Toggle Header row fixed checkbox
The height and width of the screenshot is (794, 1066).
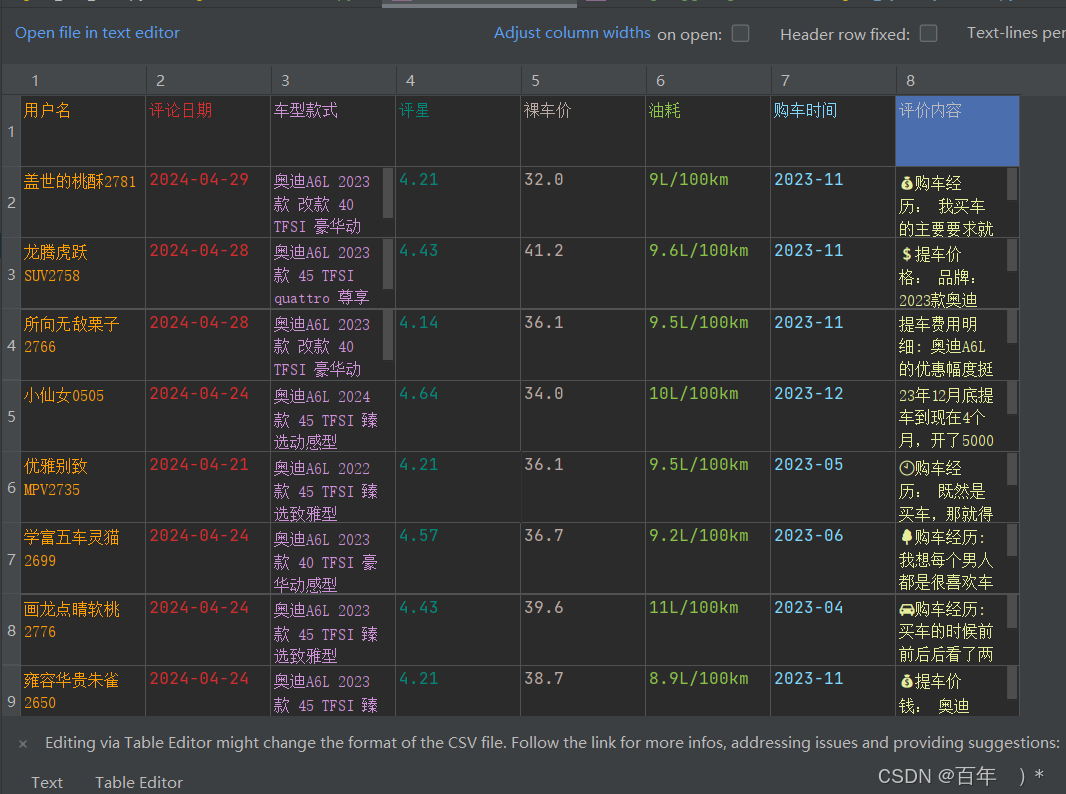tap(928, 33)
